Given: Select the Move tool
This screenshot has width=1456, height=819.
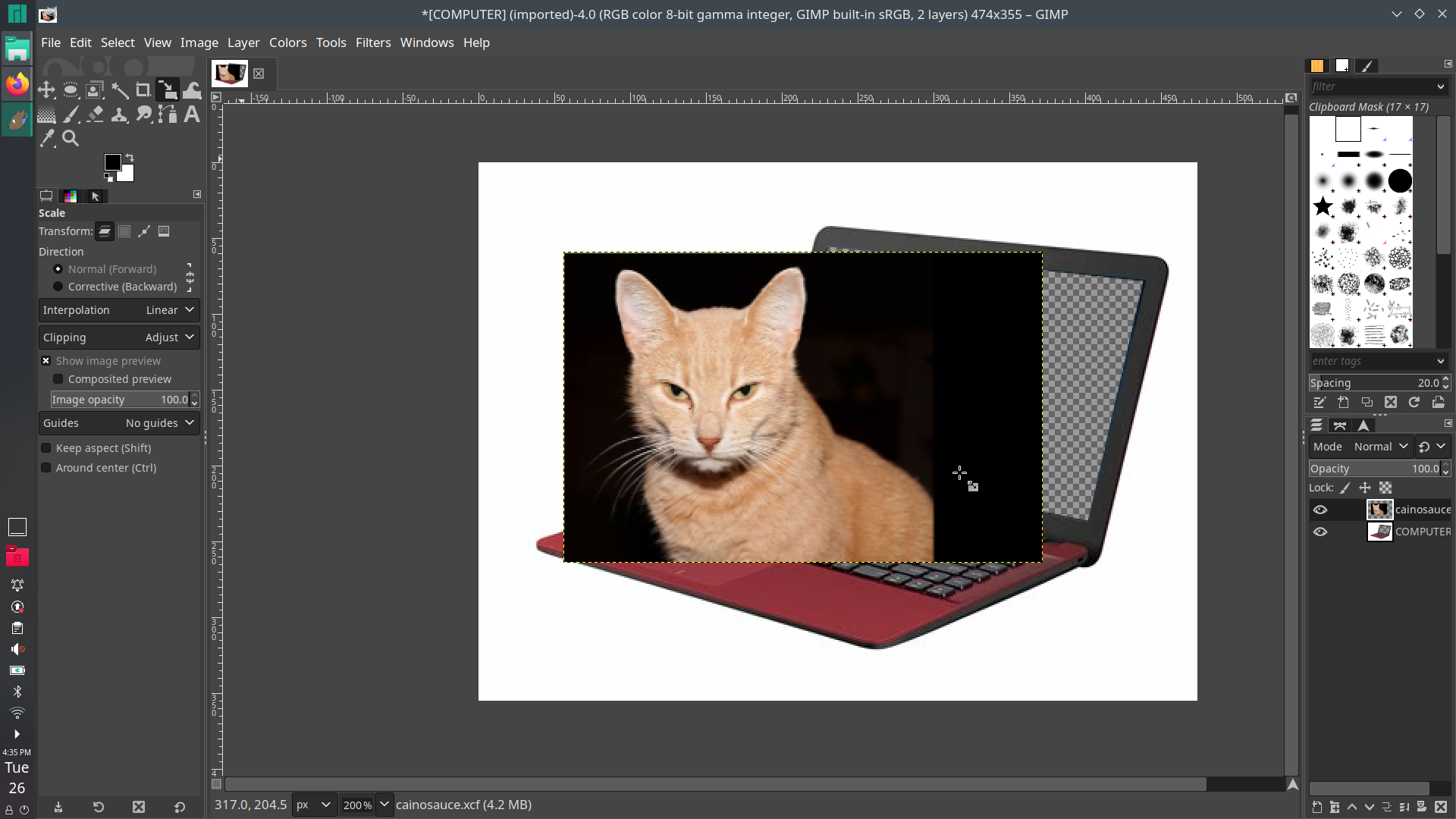Looking at the screenshot, I should pyautogui.click(x=46, y=90).
